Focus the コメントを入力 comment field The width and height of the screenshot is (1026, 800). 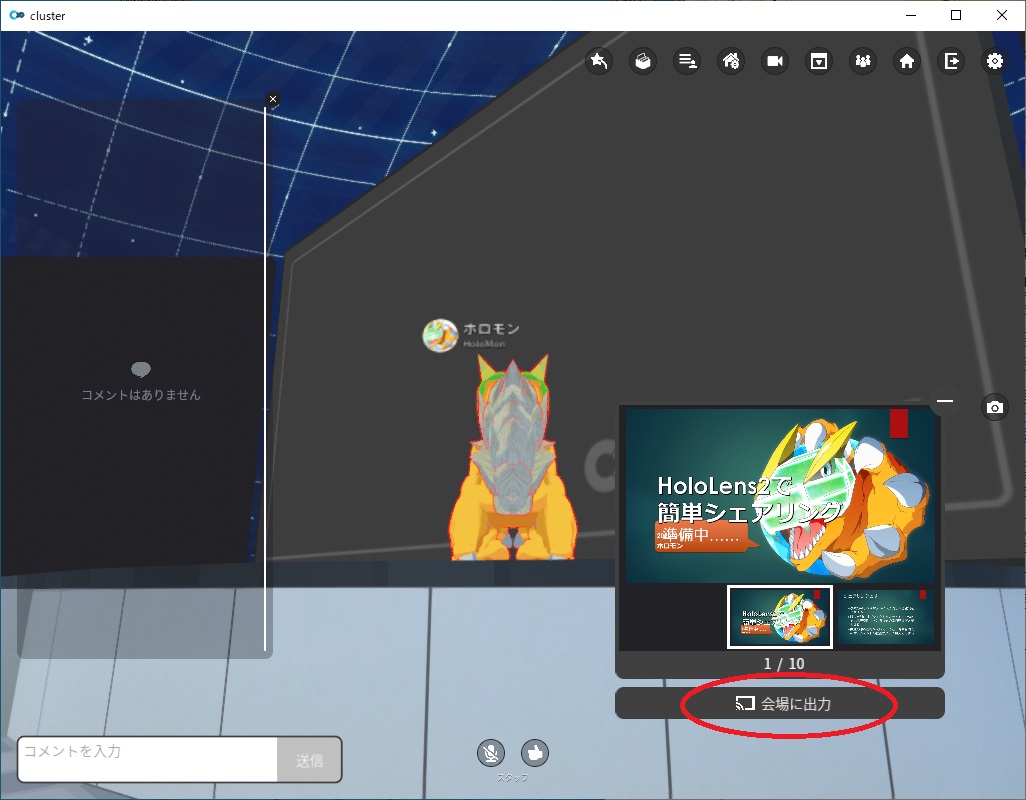(148, 759)
